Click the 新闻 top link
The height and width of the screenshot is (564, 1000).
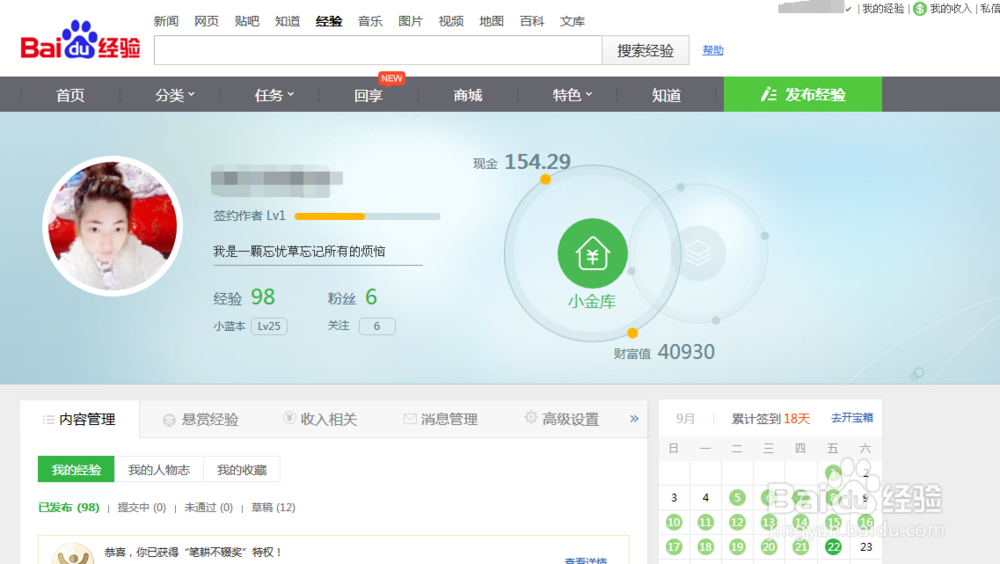(166, 21)
